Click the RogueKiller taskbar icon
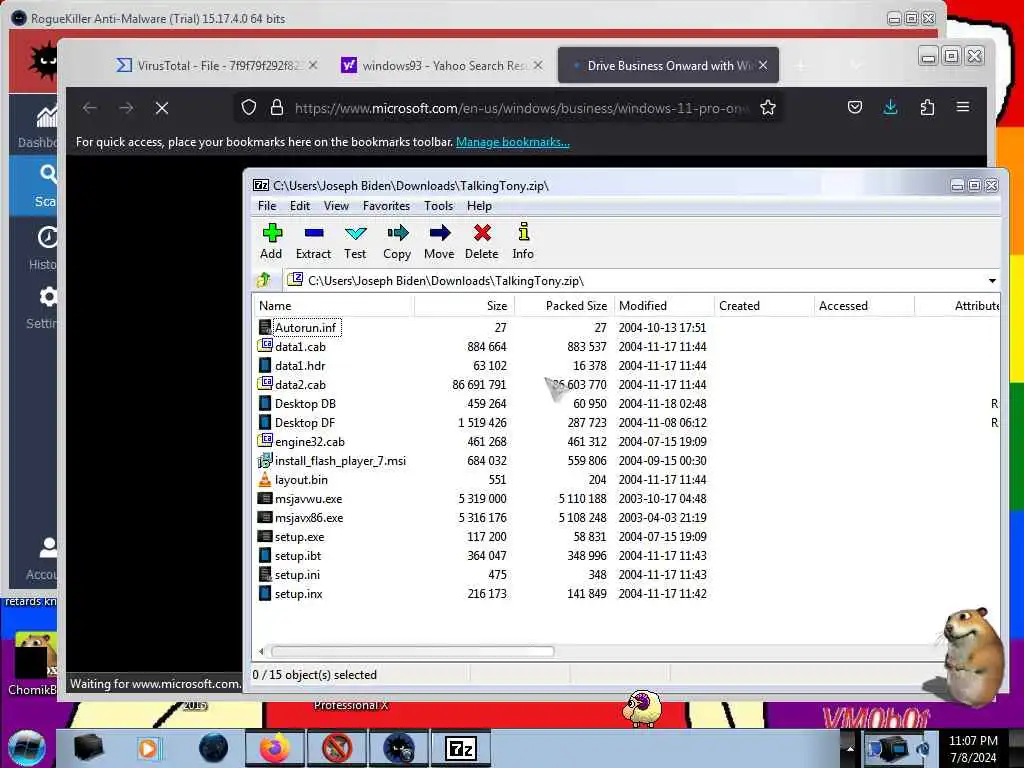The height and width of the screenshot is (768, 1024). pos(398,748)
